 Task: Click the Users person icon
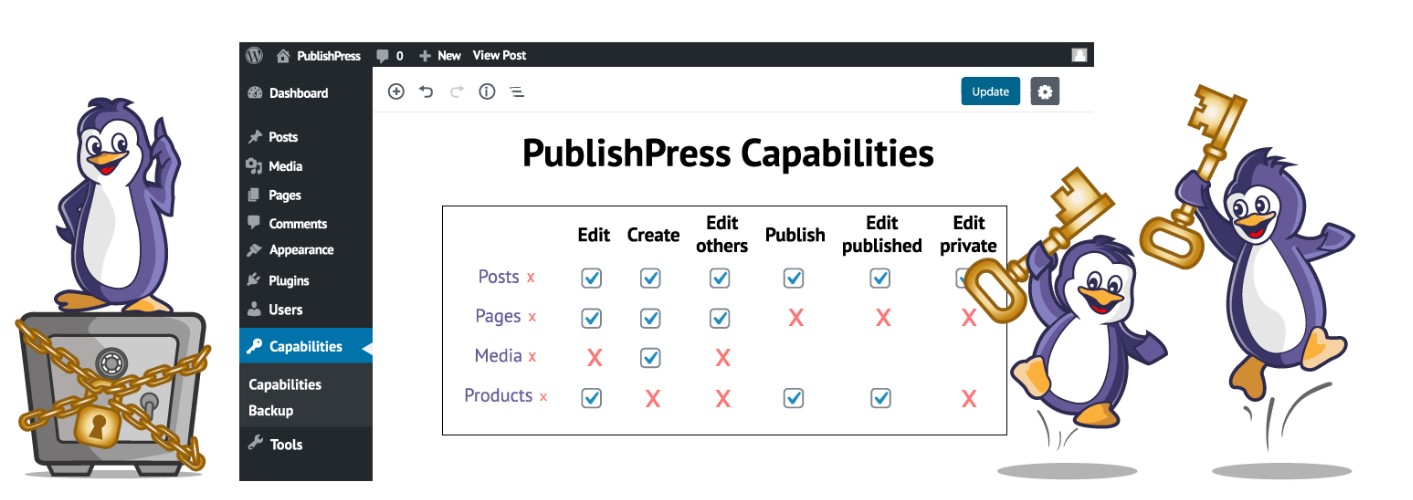point(254,310)
